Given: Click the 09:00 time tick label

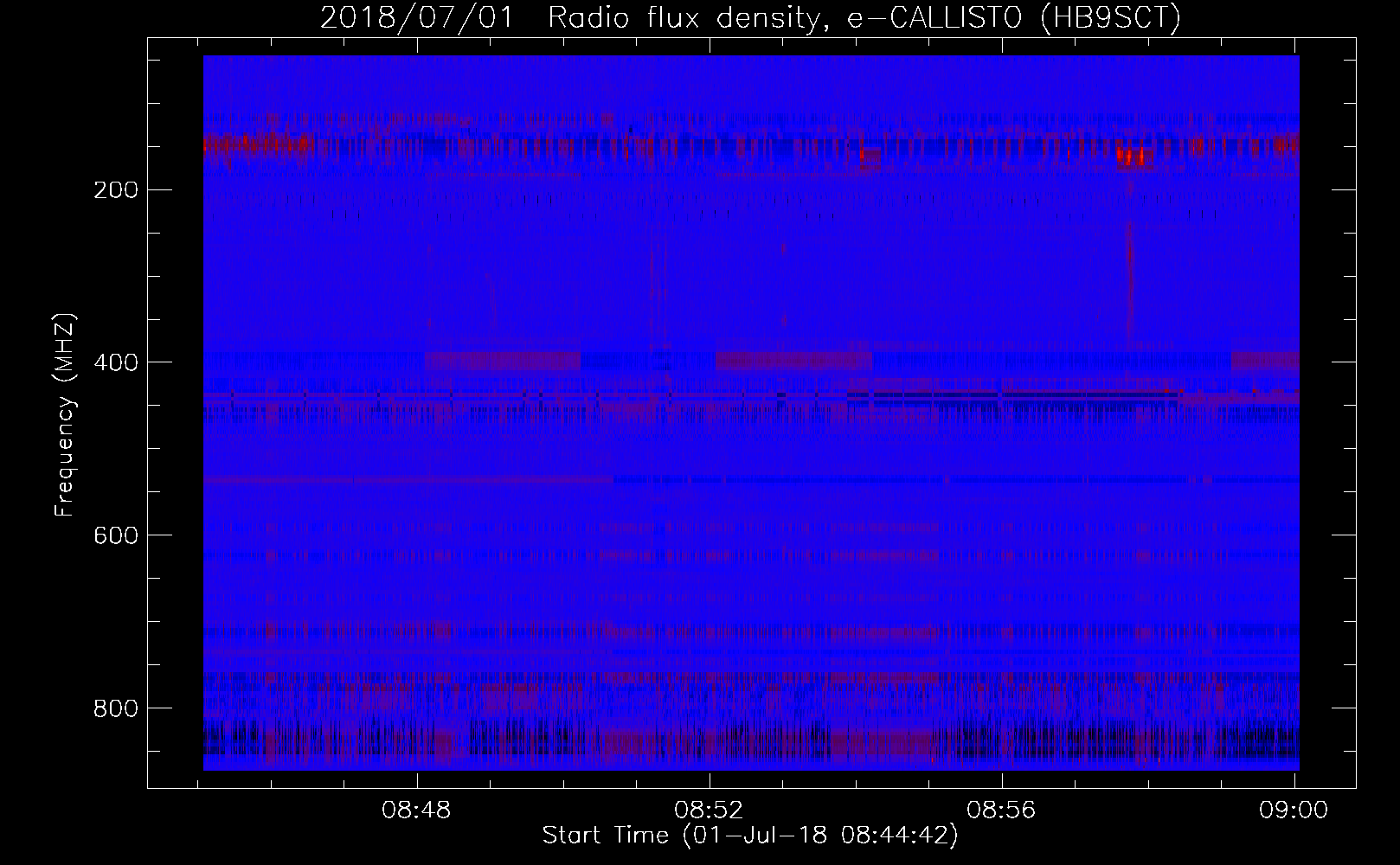Looking at the screenshot, I should (1294, 811).
